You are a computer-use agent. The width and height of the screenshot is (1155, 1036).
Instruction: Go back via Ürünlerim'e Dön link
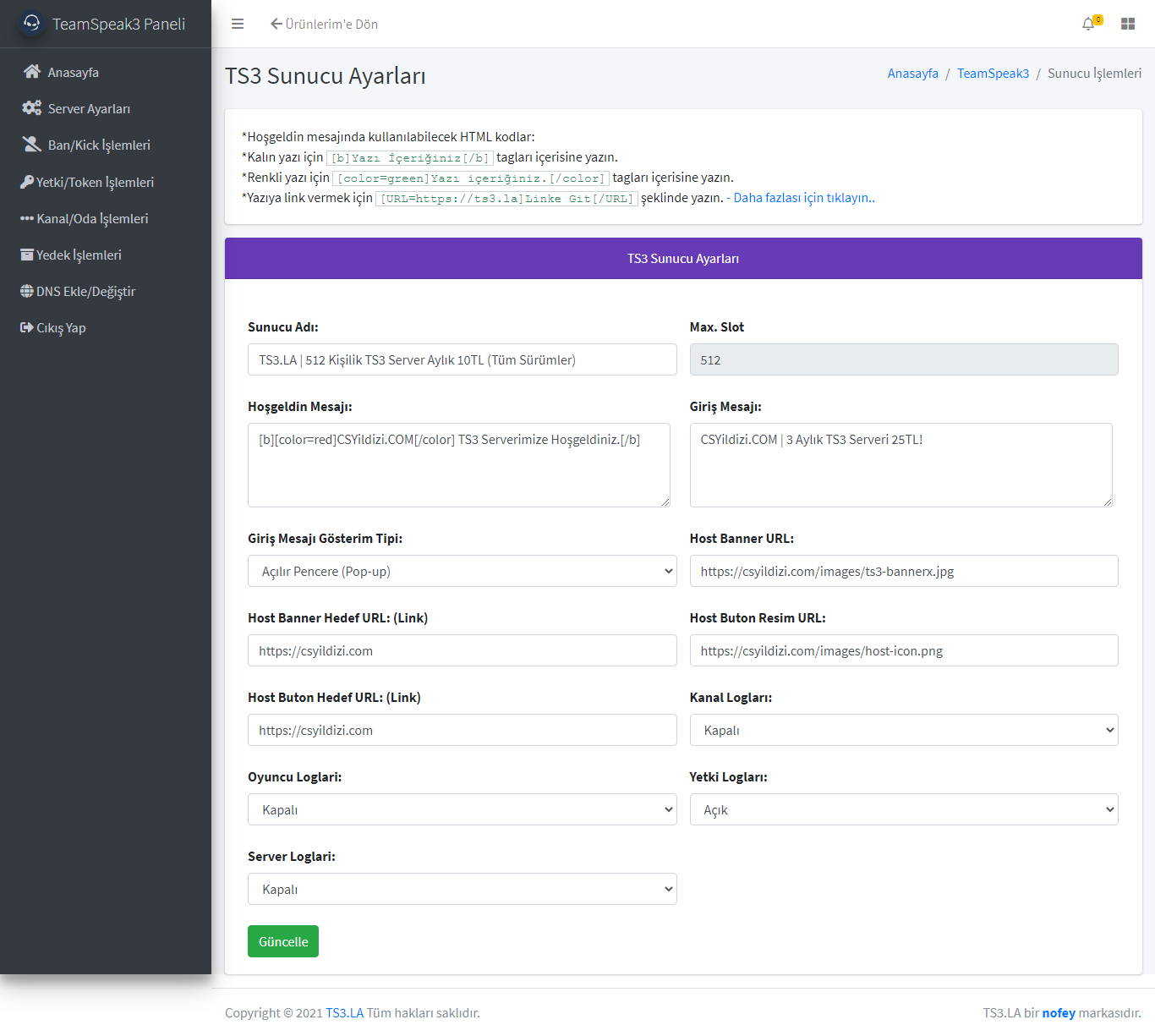(x=325, y=24)
